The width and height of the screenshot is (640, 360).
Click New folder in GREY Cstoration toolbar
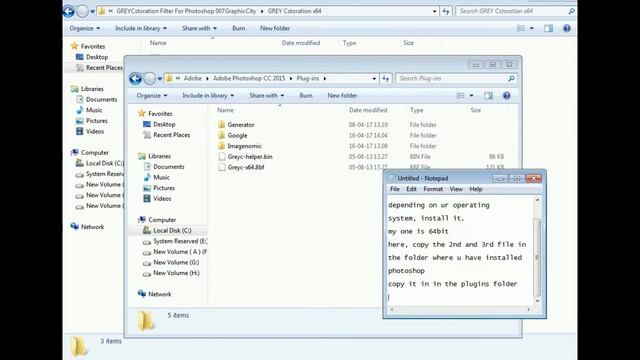275,28
